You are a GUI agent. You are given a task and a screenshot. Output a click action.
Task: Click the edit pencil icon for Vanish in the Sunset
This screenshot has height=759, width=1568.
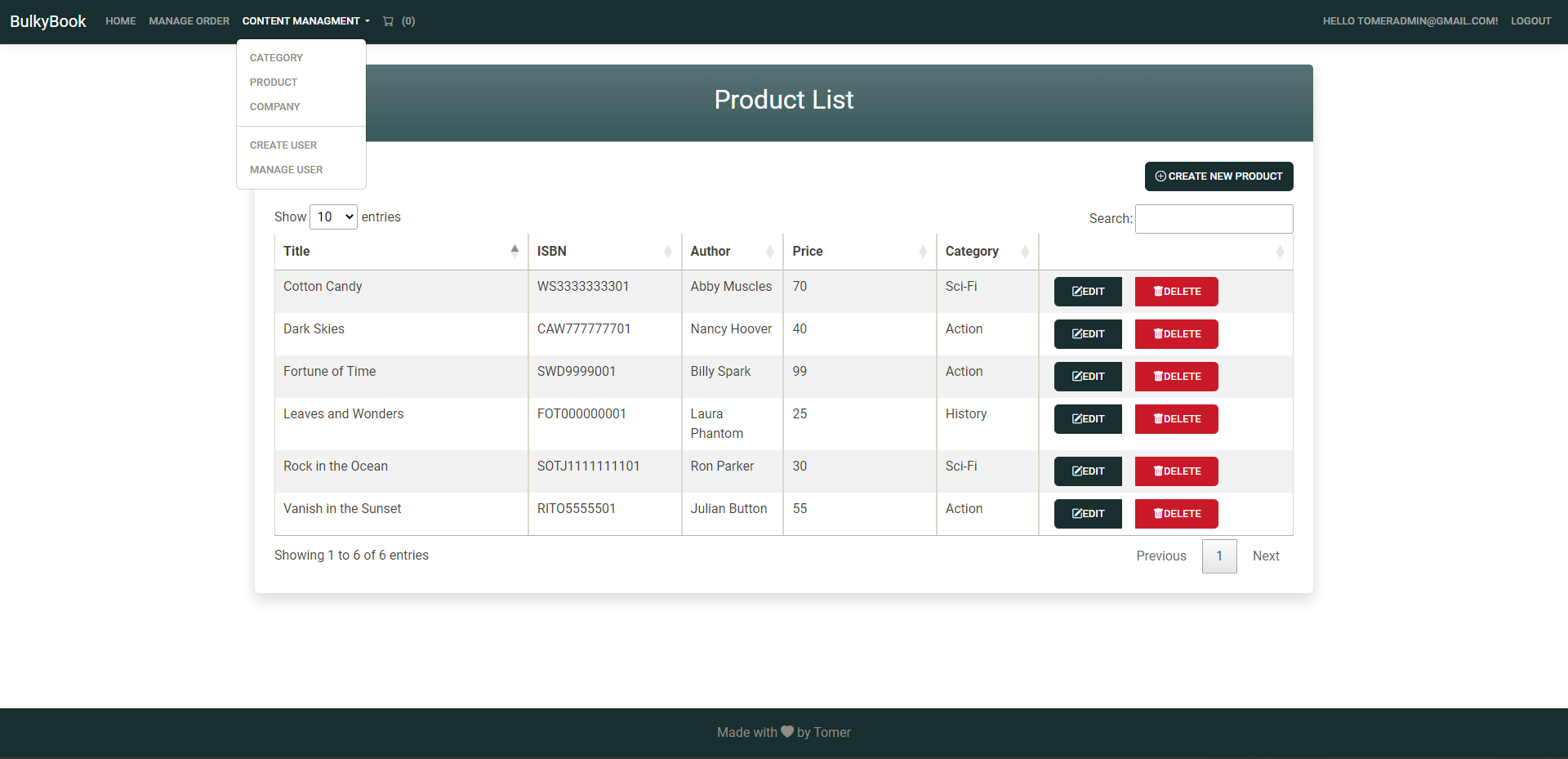1075,514
